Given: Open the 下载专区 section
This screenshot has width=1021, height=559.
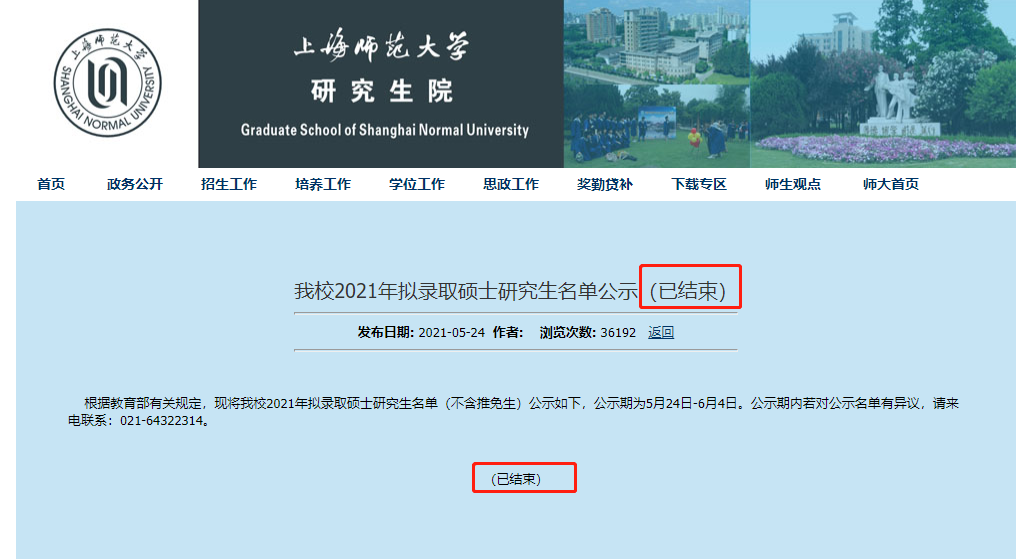Looking at the screenshot, I should (699, 184).
